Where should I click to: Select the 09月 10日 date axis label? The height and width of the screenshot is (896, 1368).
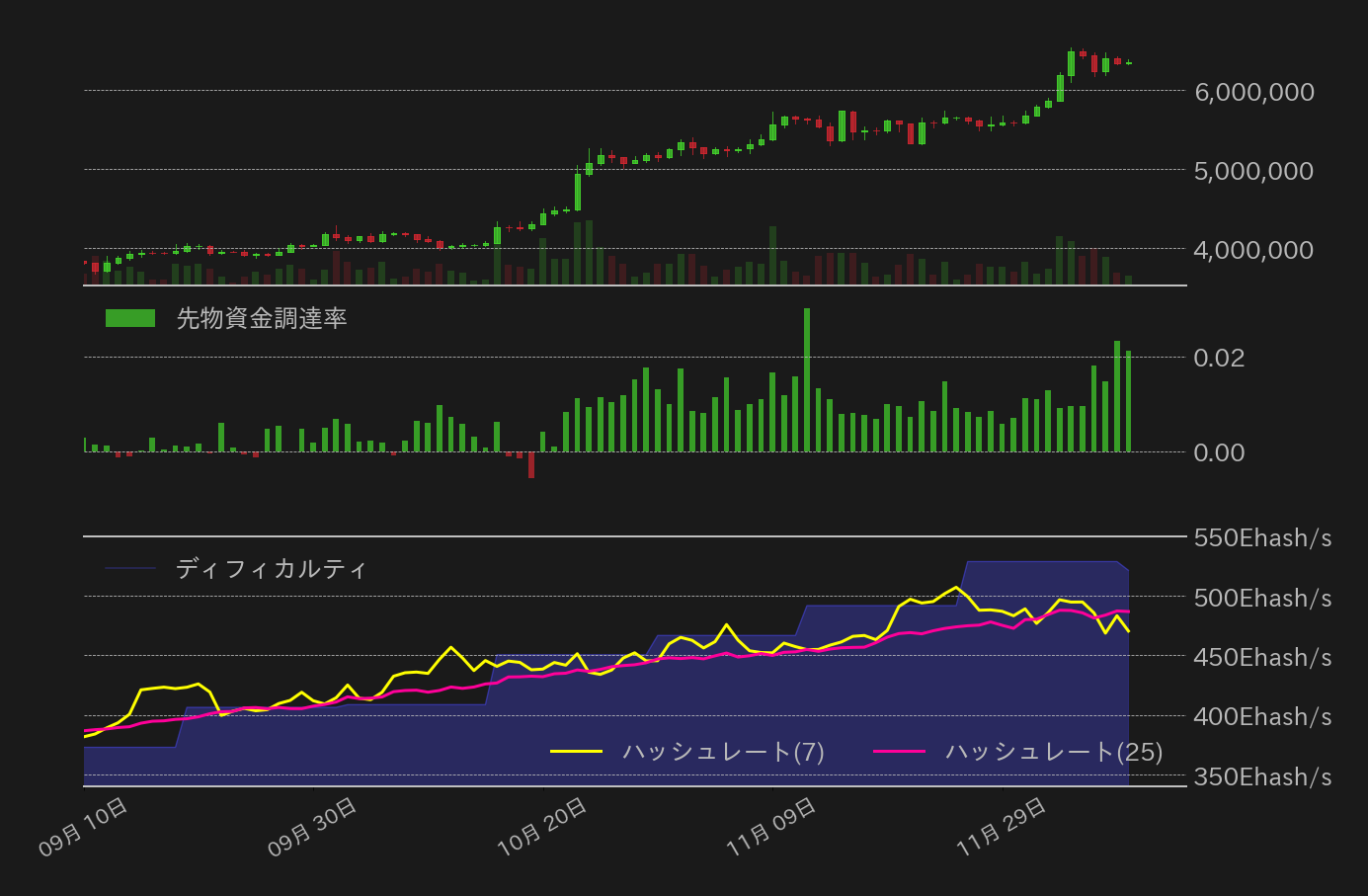(x=84, y=827)
